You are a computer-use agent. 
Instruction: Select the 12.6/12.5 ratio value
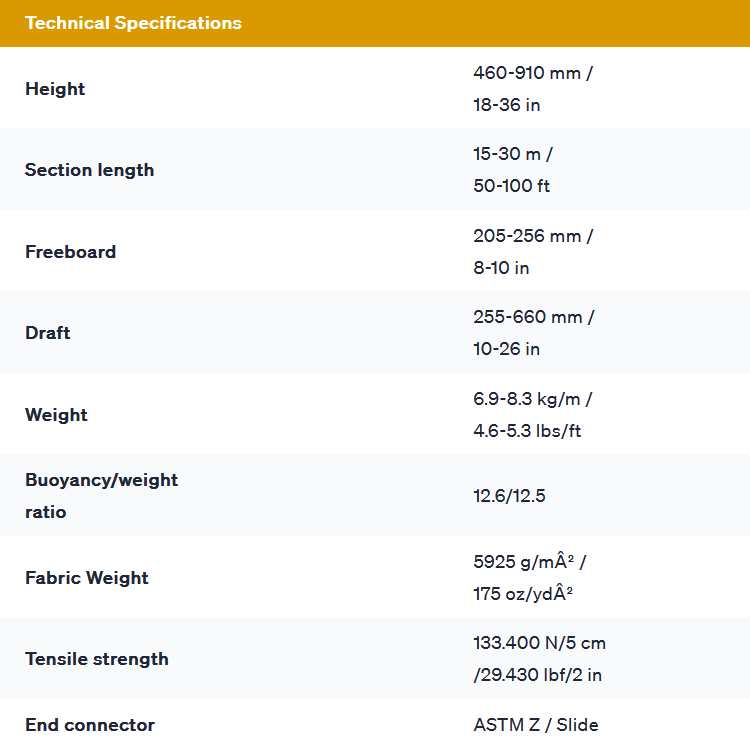click(509, 496)
